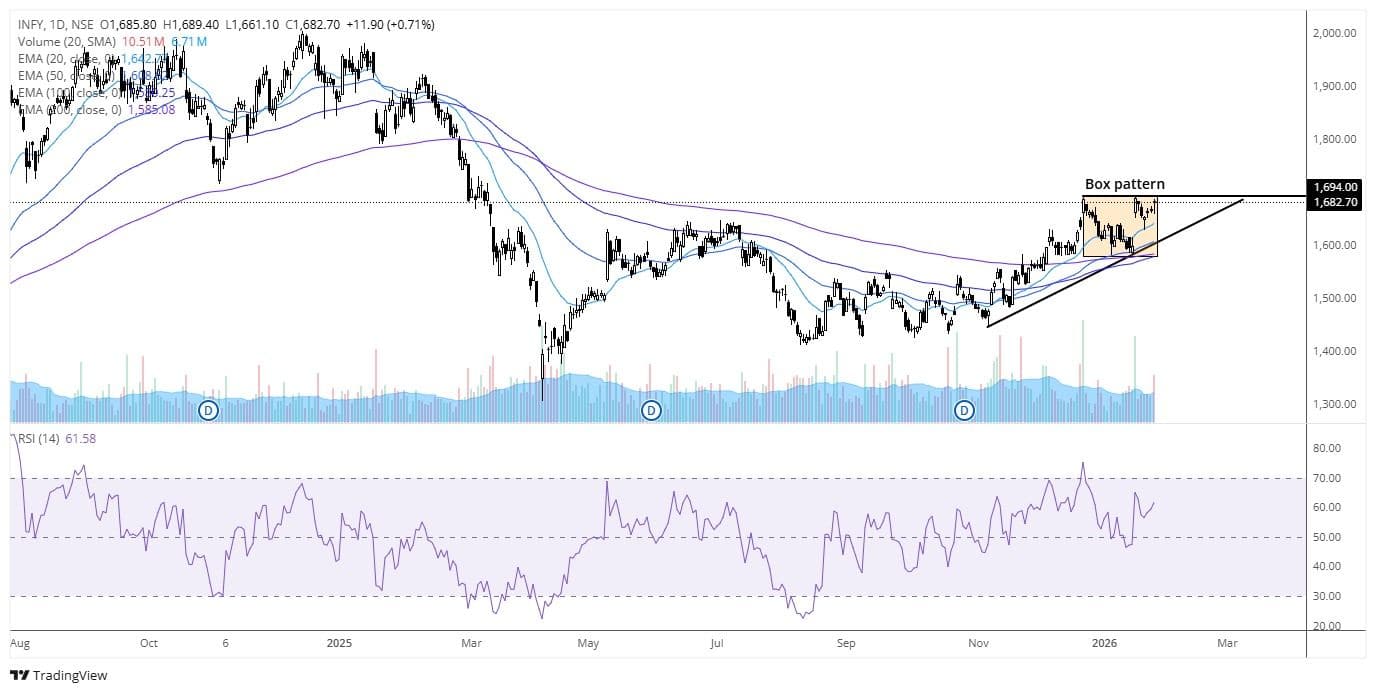Click the Mar label following 2026
1376x693 pixels.
(x=1228, y=644)
